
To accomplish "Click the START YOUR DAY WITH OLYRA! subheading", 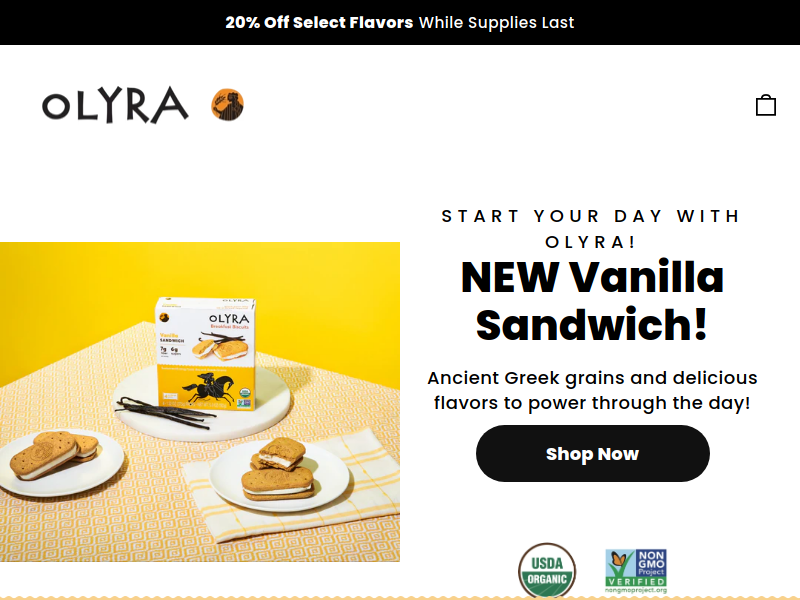I will point(591,229).
